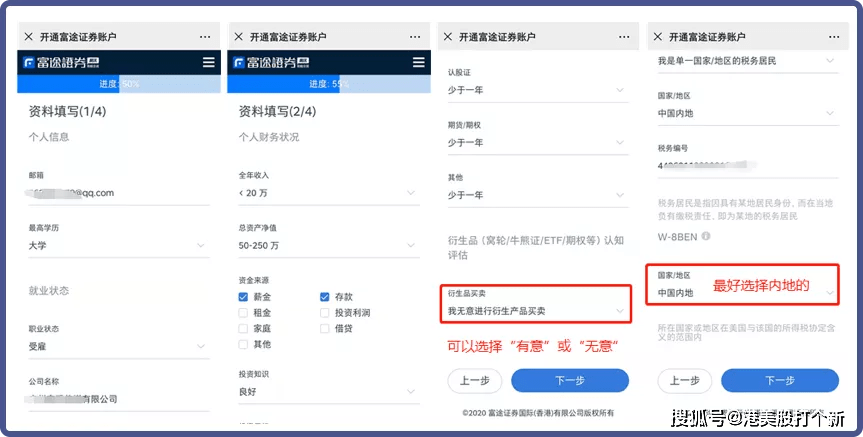
Task: Click Futu logo in 资料填写(2/4) panel
Action: tap(271, 63)
